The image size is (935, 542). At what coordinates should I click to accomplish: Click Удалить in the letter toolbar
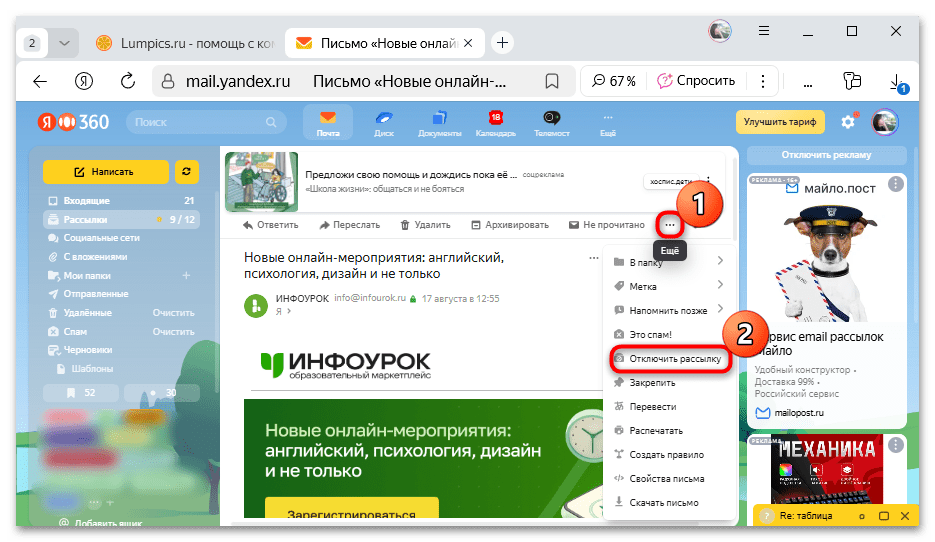point(425,225)
